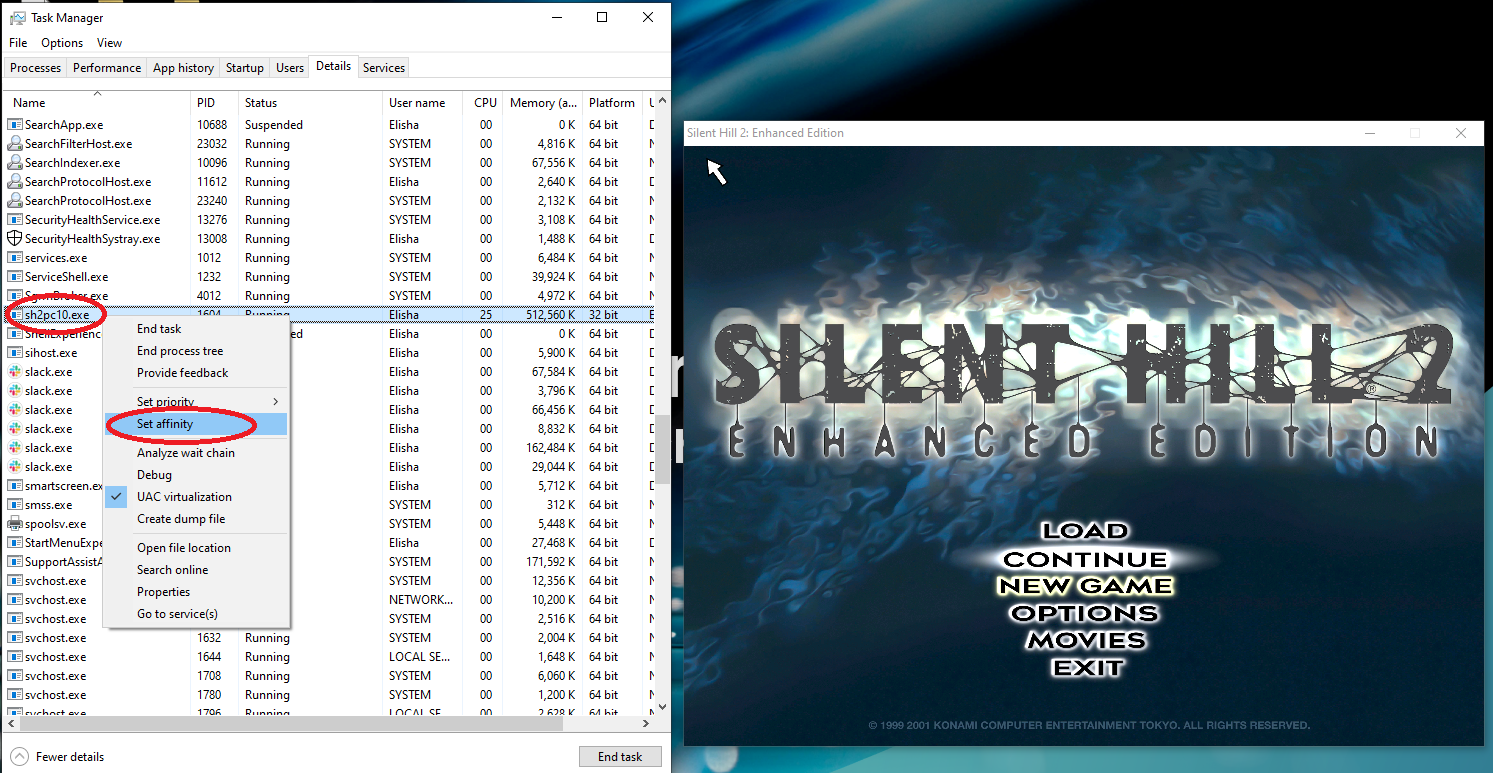Click the Slack icon in the 162,484 K row
Screen dimensions: 1493x773
(15, 448)
